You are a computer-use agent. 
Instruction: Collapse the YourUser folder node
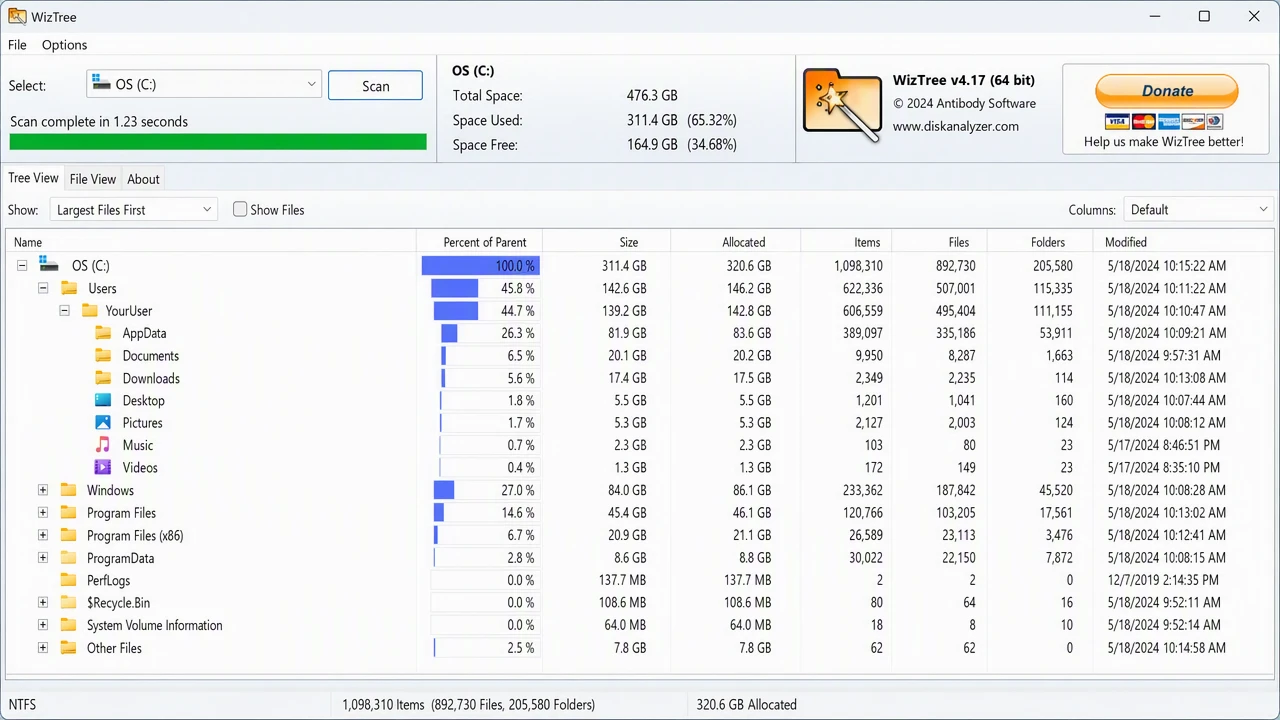click(64, 311)
